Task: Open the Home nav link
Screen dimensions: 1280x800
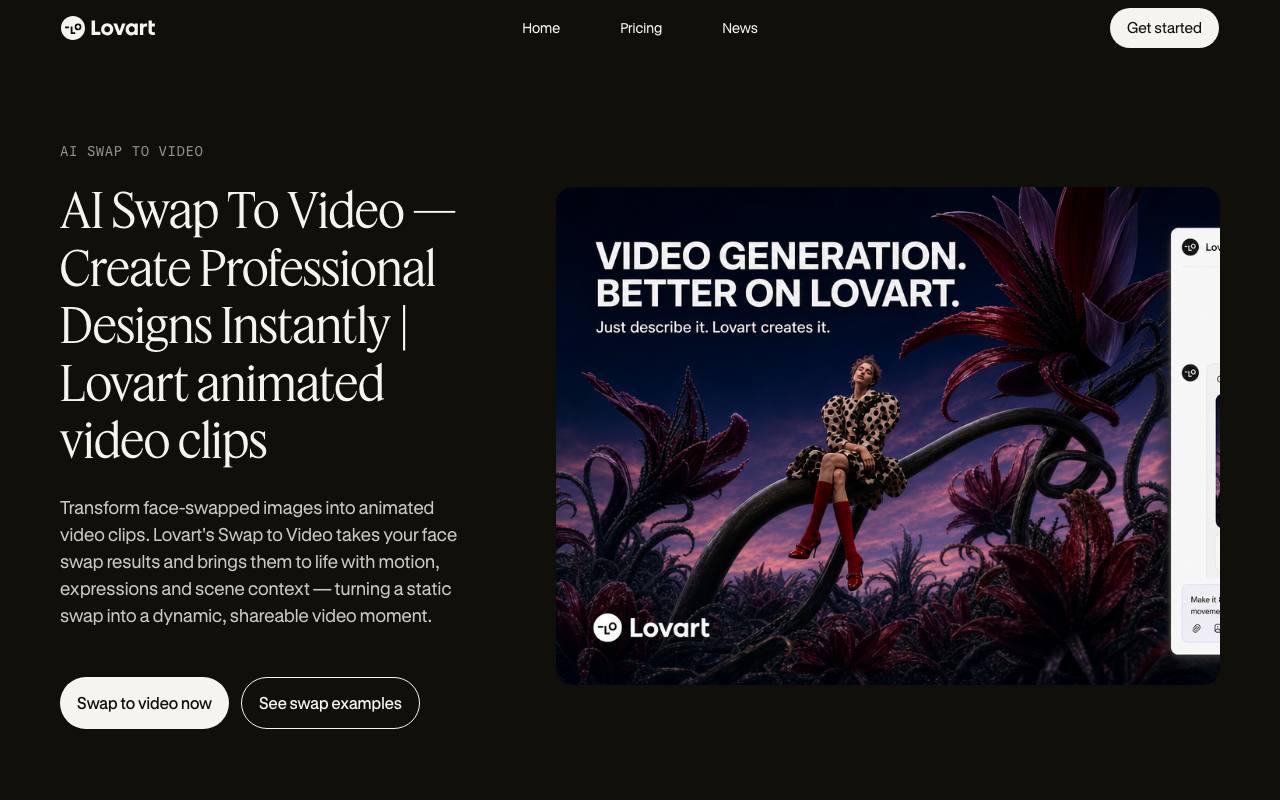Action: (x=541, y=28)
